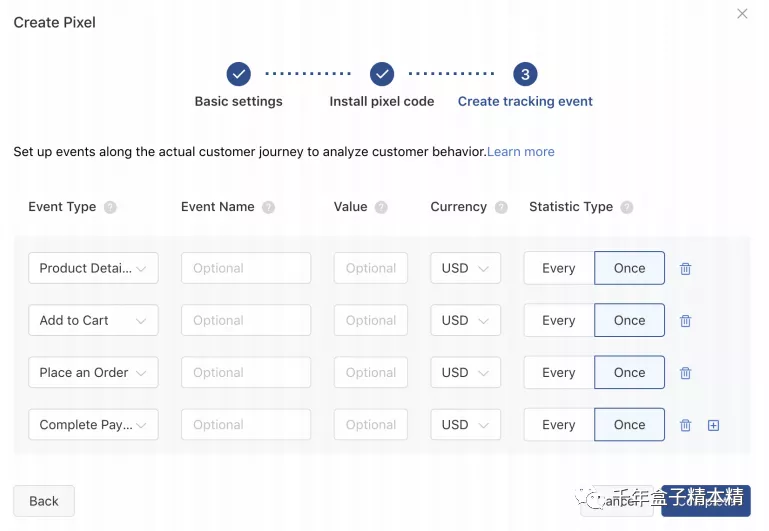This screenshot has height=531, width=769.
Task: Click the Back button
Action: pyautogui.click(x=44, y=501)
